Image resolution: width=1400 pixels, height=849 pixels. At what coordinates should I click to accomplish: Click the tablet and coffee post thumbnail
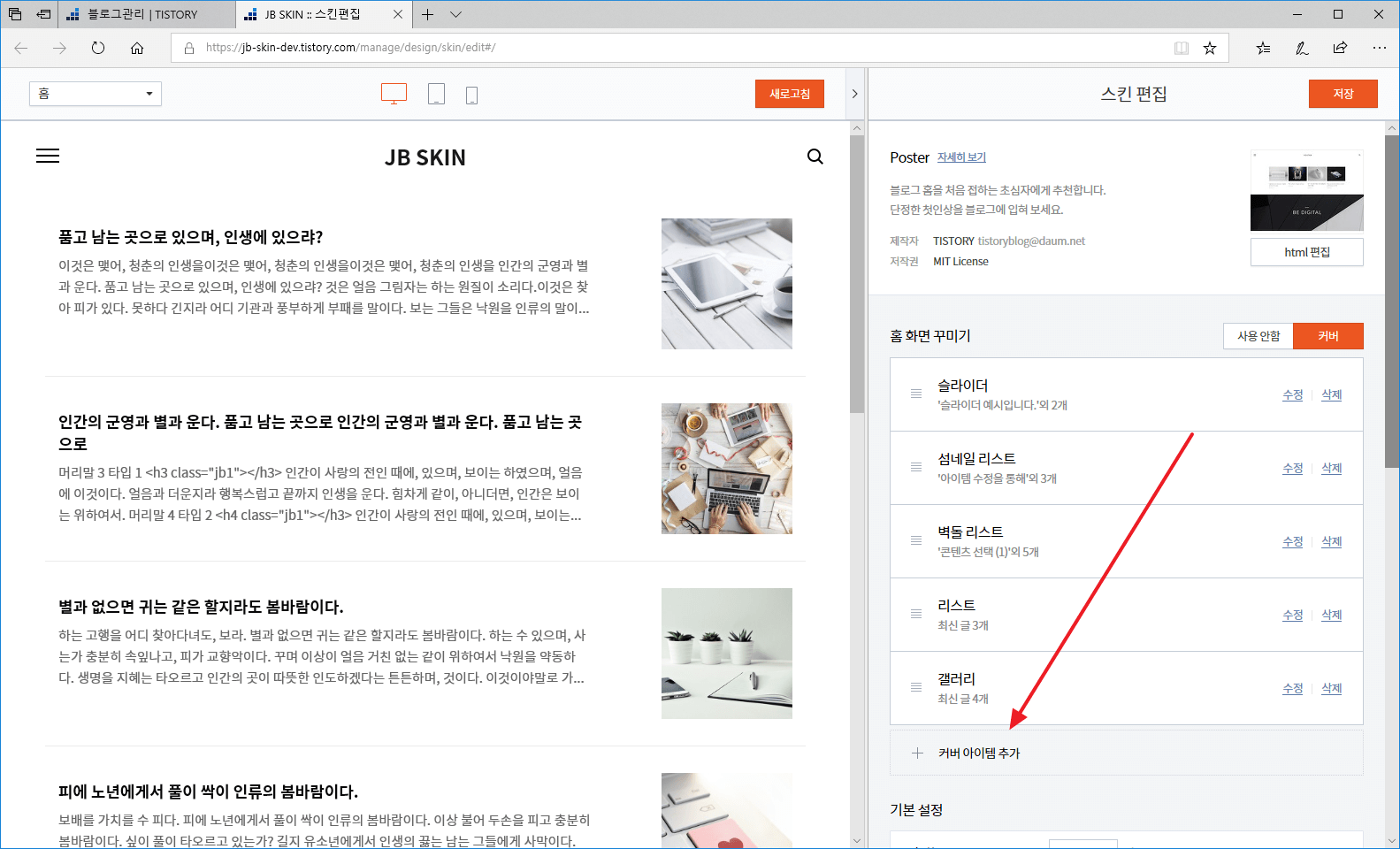pos(727,284)
